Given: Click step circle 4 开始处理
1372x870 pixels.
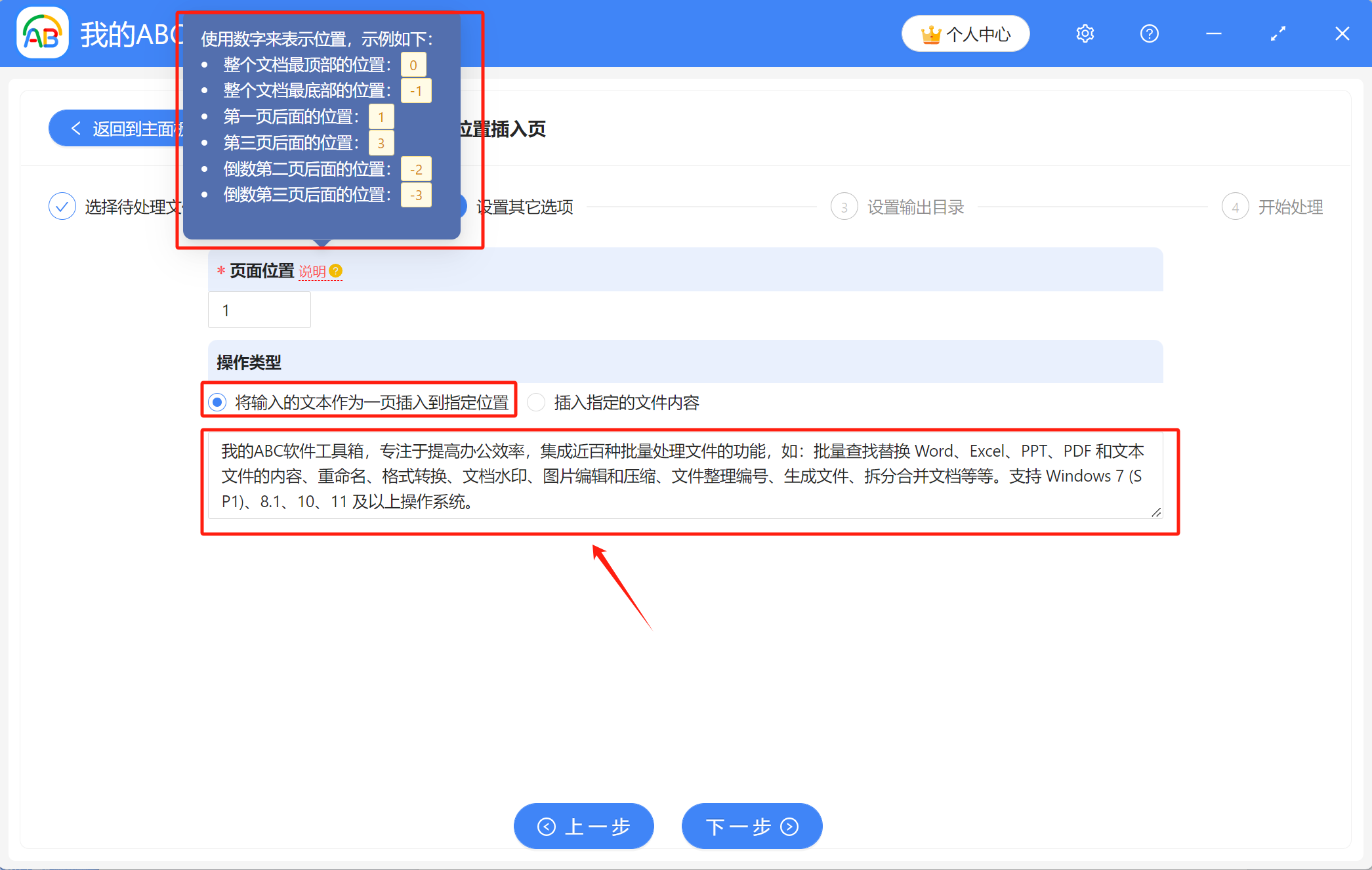Looking at the screenshot, I should (1236, 206).
